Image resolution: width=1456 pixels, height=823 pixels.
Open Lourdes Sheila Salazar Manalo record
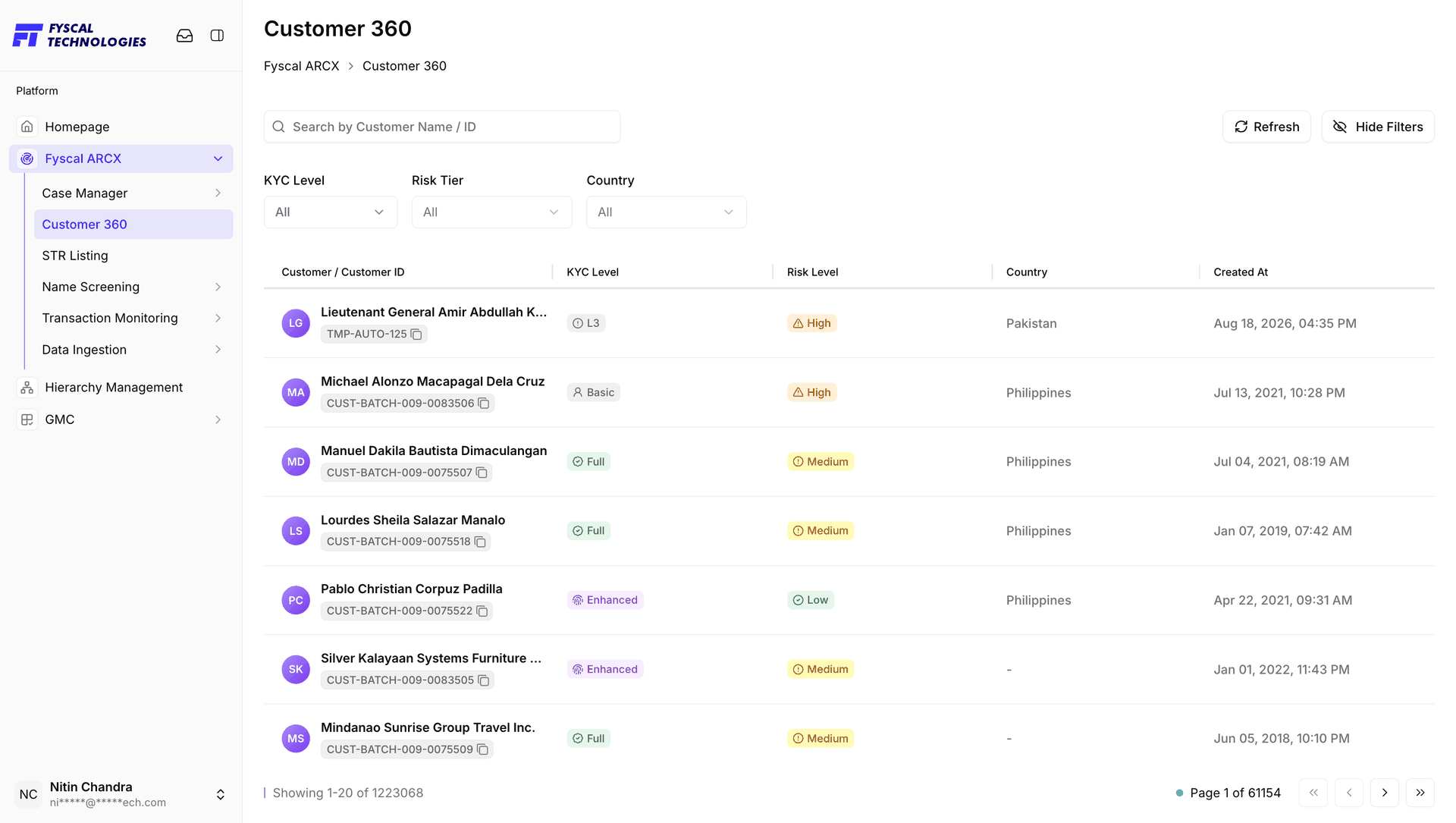[x=413, y=520]
